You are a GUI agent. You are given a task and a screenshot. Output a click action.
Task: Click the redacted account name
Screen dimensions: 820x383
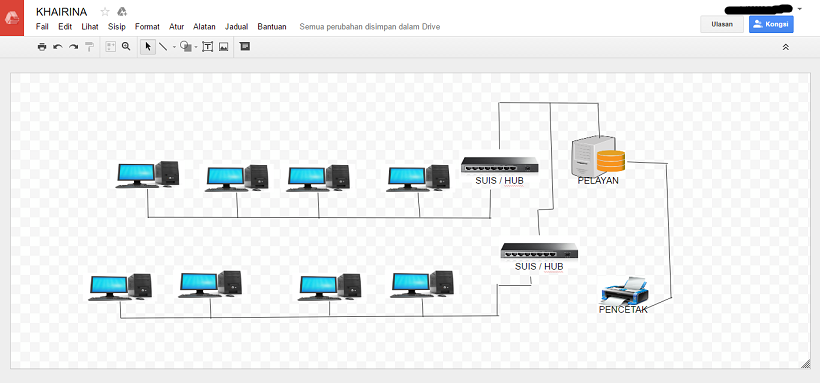click(758, 9)
